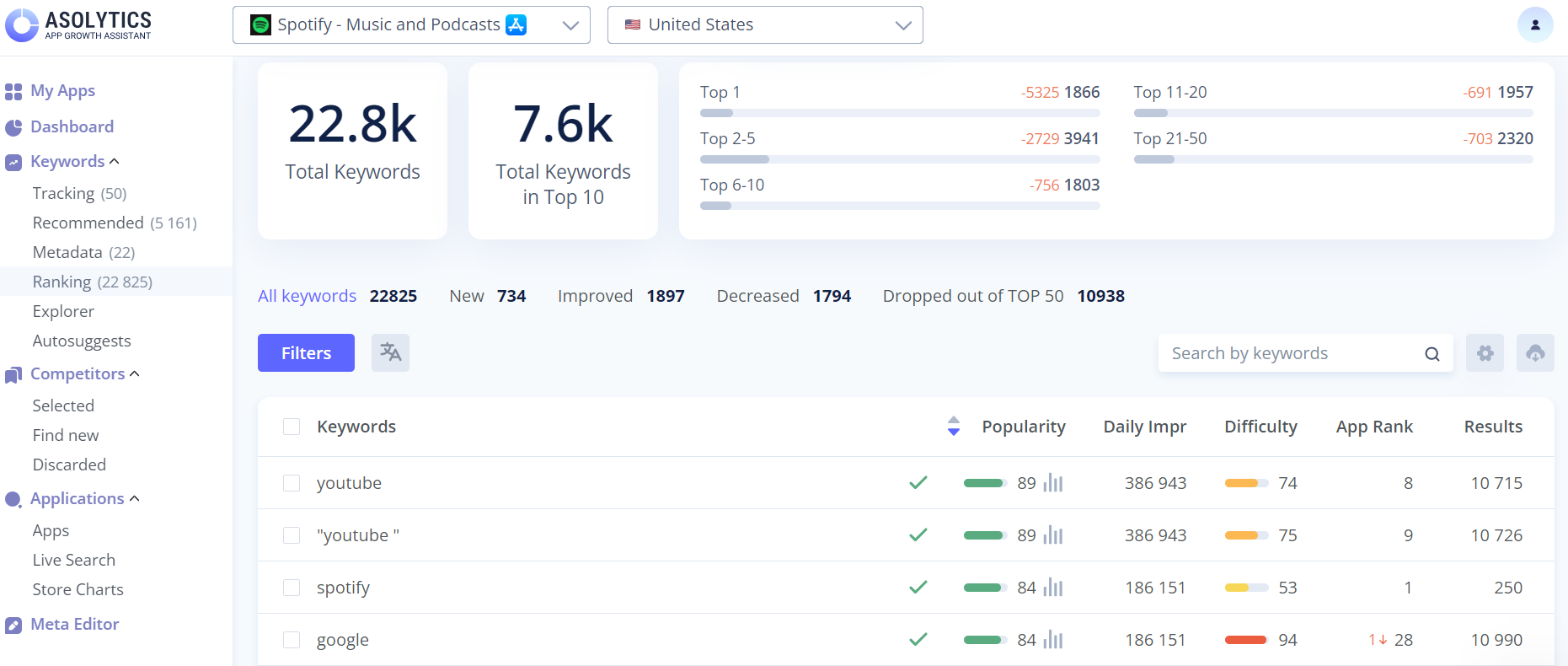The image size is (1568, 666).
Task: Click the Keywords column sort arrows
Action: click(953, 427)
